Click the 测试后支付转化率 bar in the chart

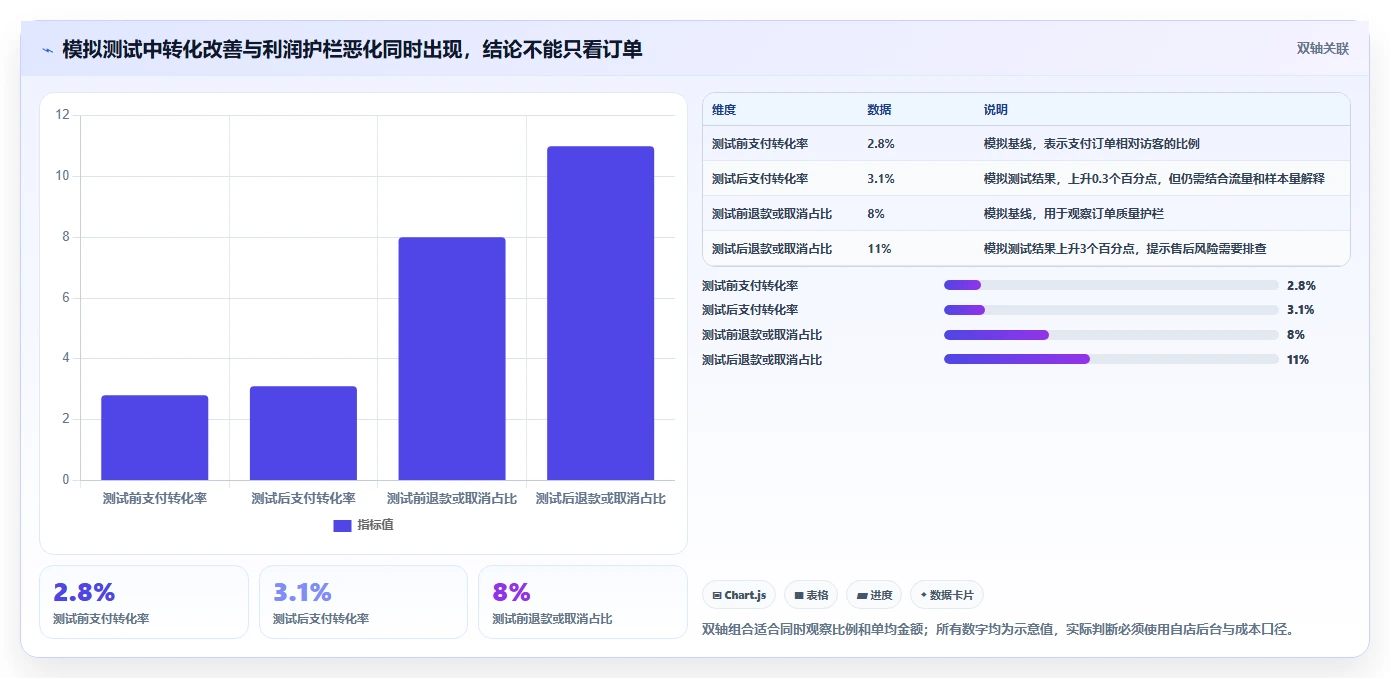[x=303, y=433]
